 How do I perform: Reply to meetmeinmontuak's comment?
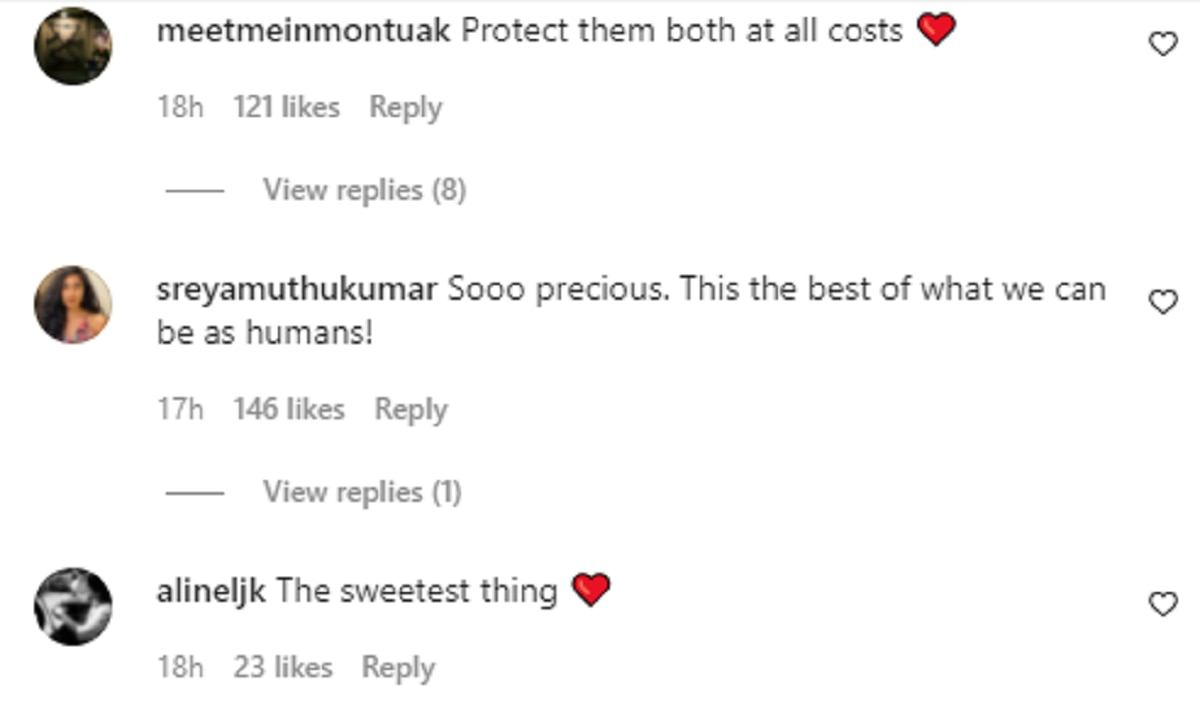pos(405,107)
